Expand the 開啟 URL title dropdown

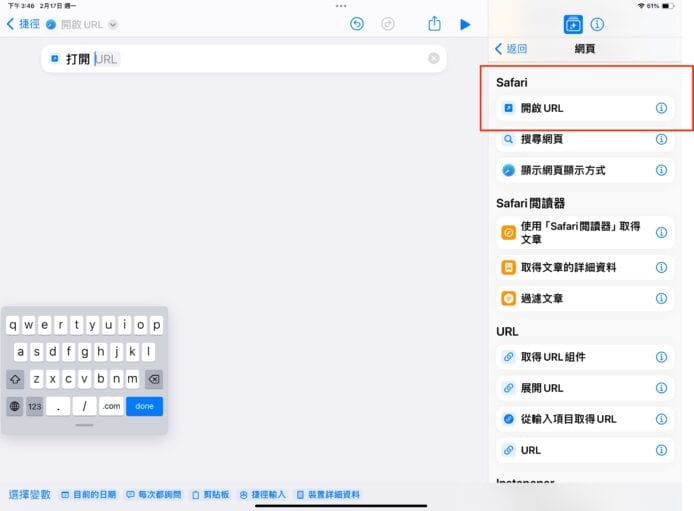pos(113,24)
